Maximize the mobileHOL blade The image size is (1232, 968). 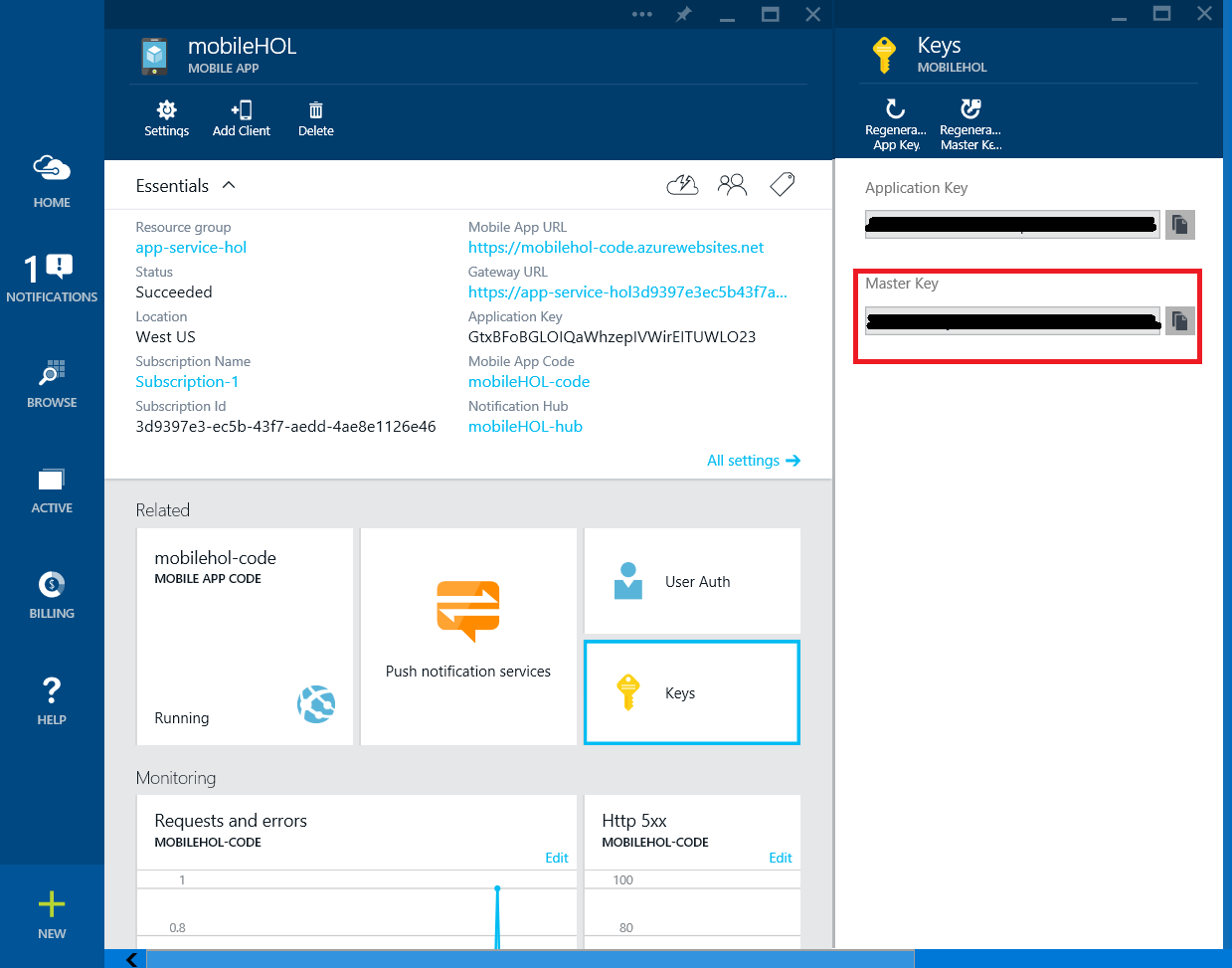coord(770,14)
